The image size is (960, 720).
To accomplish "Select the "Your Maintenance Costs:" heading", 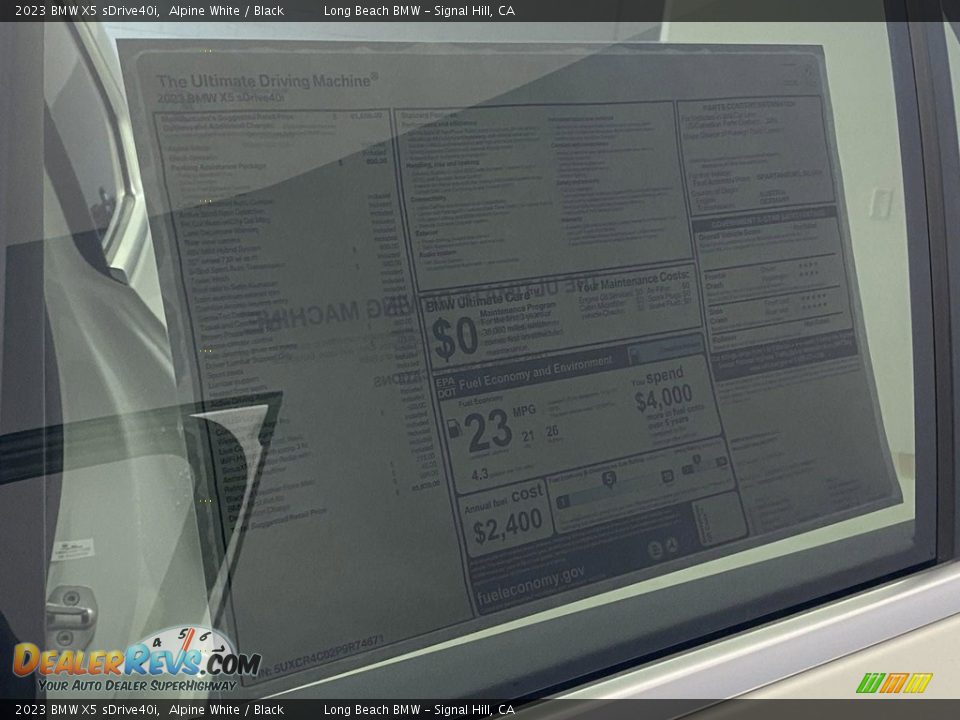I will click(633, 280).
